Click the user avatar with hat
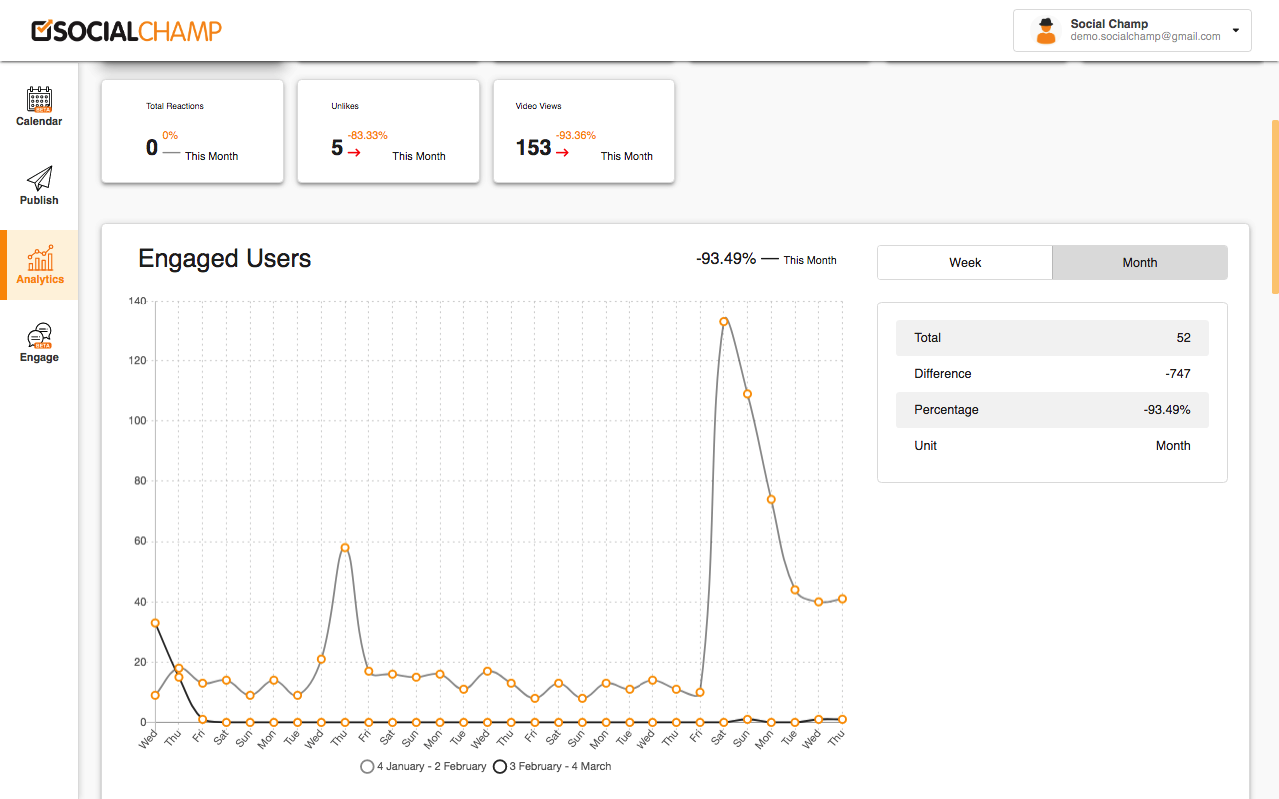The image size is (1279, 799). [x=1046, y=31]
